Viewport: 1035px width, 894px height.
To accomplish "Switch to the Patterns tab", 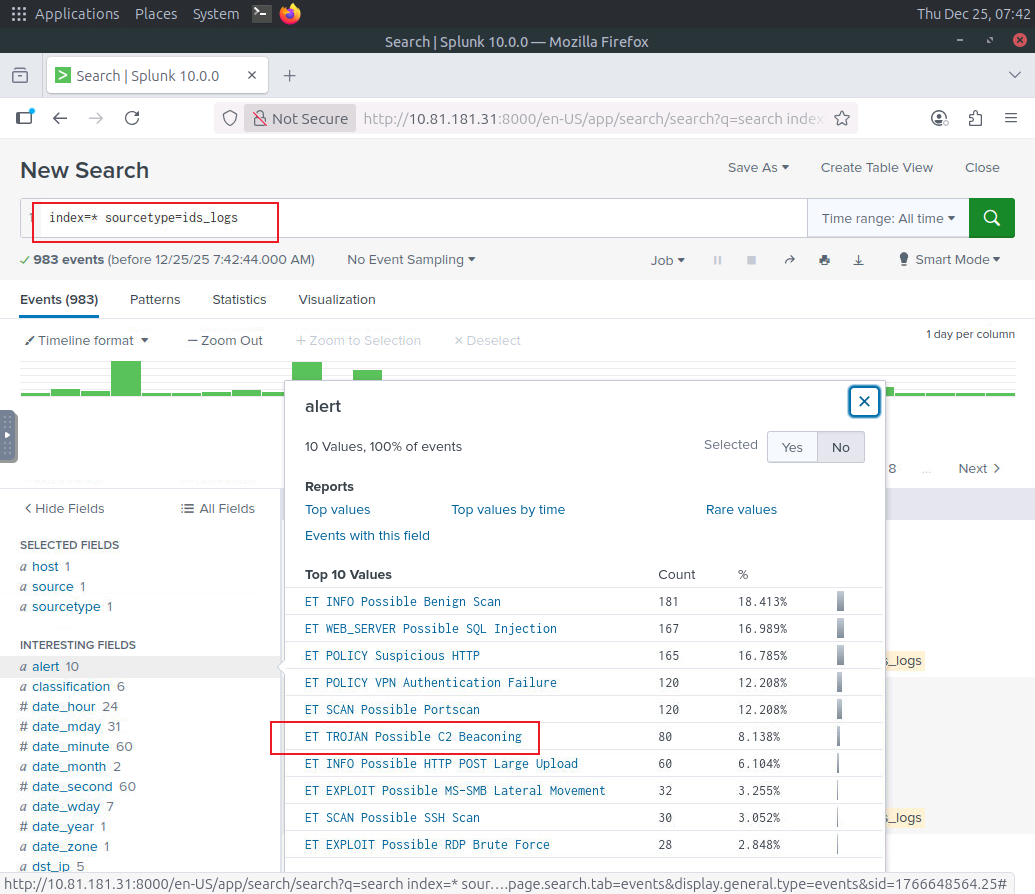I will [155, 299].
